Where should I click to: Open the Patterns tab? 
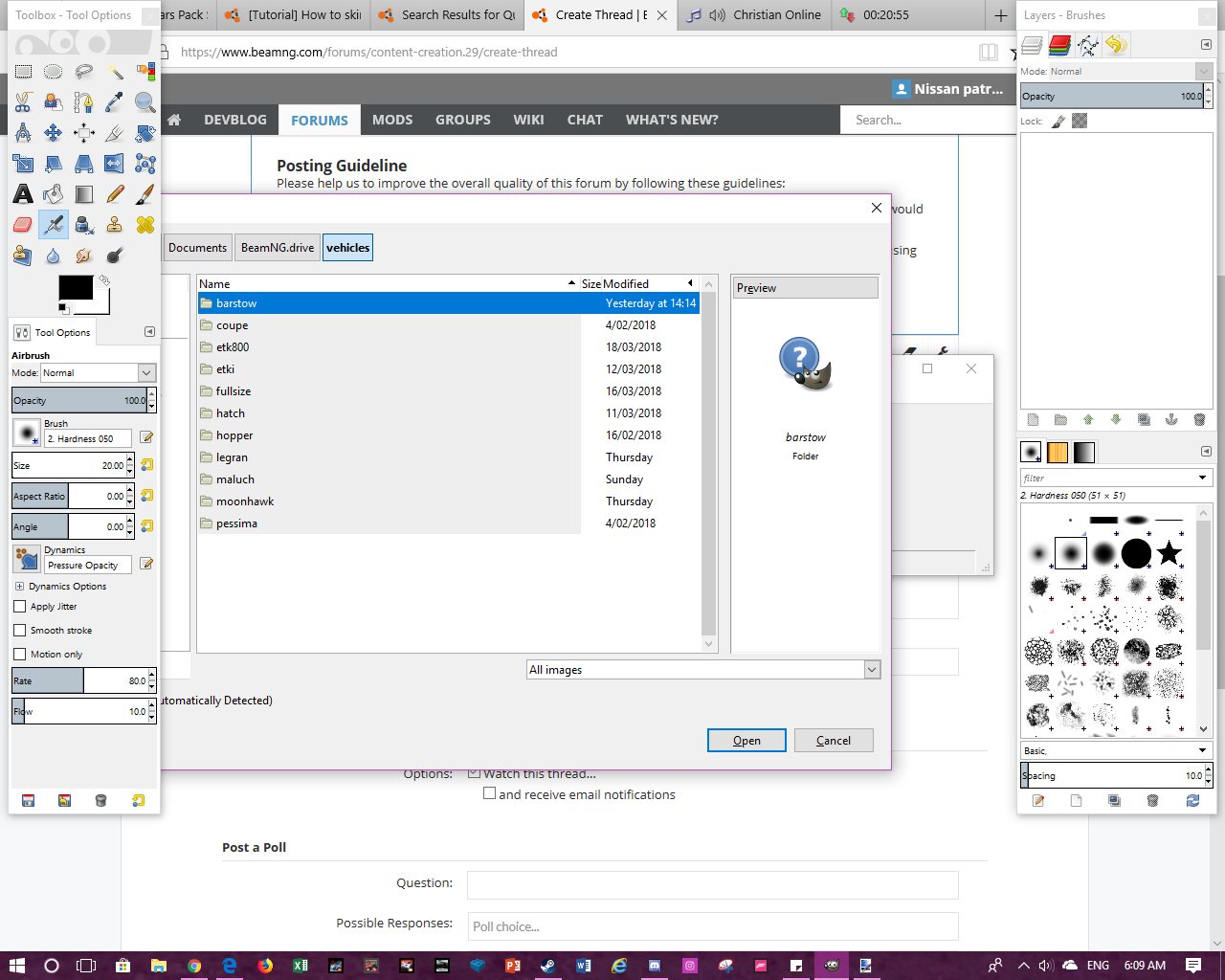[1058, 452]
